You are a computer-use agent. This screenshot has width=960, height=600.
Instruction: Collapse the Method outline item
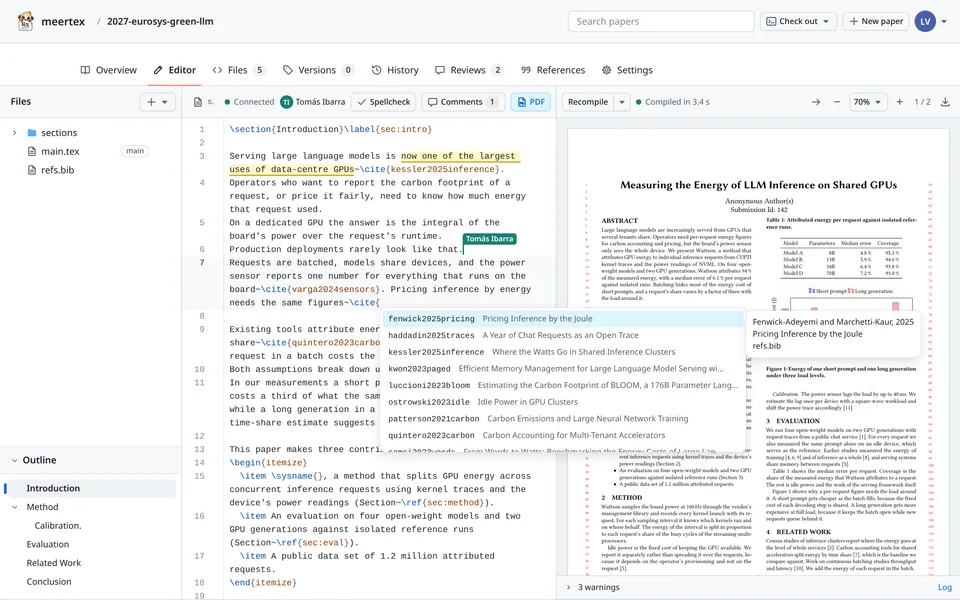point(15,507)
